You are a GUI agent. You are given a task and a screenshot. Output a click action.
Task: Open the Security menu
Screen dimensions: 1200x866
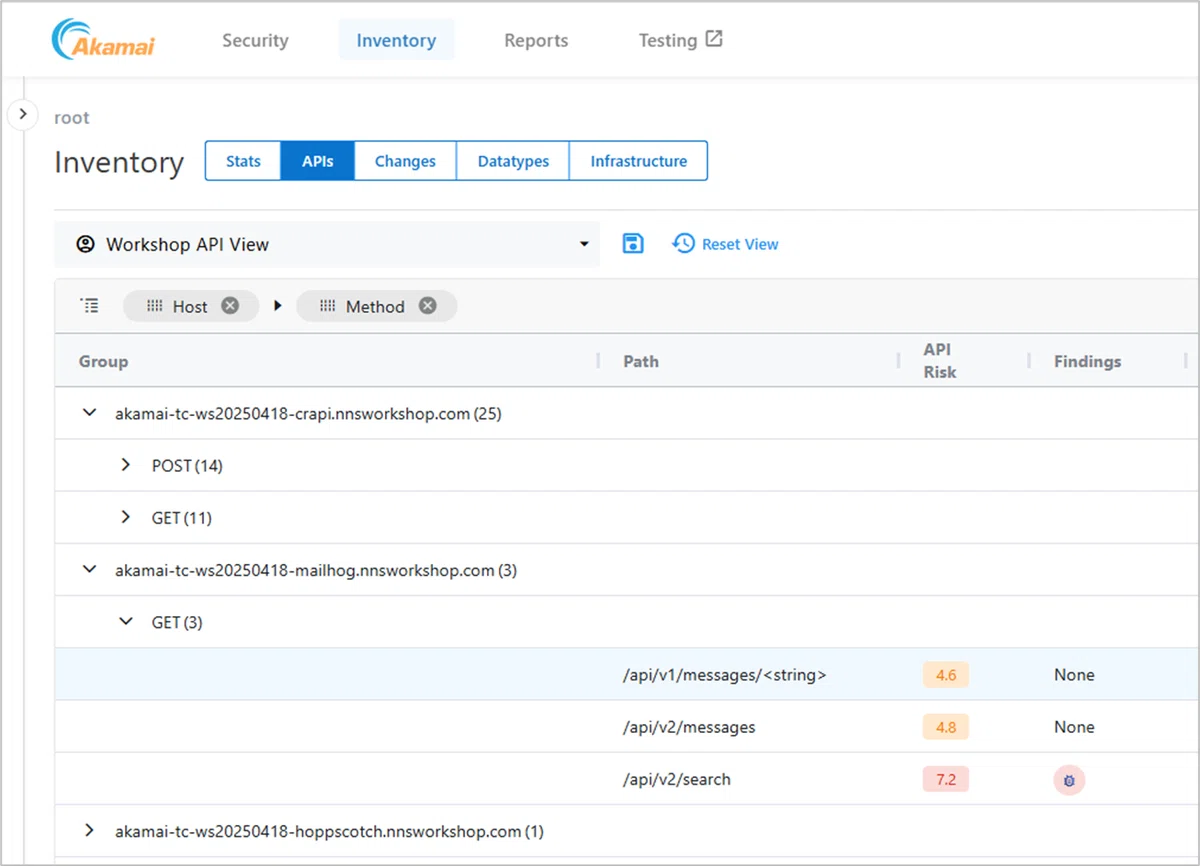click(x=255, y=40)
